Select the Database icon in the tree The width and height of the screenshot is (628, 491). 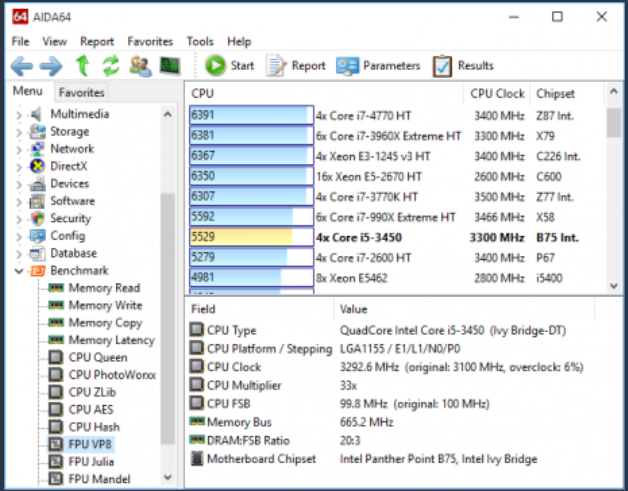click(x=37, y=253)
